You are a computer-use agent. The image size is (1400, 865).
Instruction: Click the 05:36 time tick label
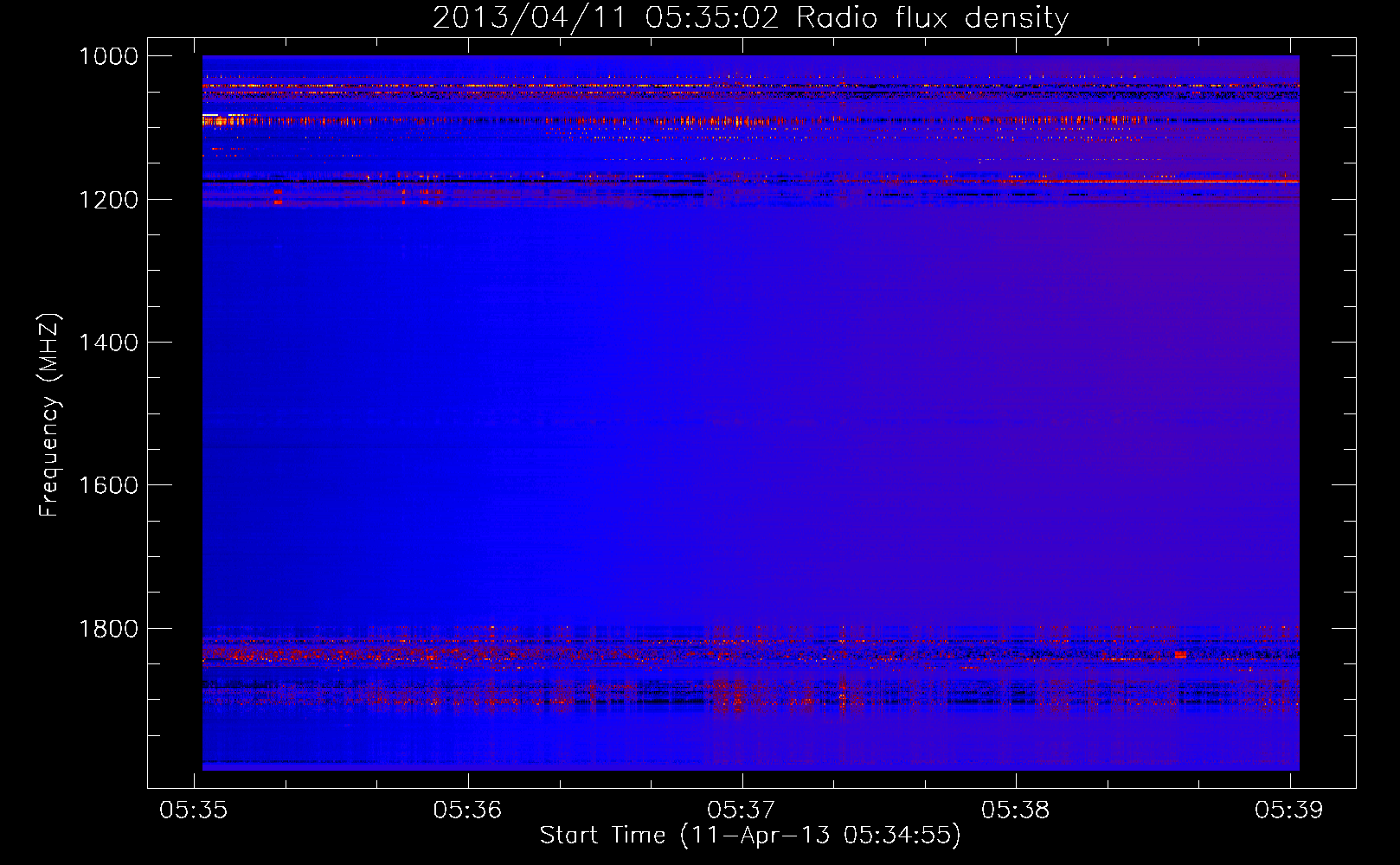(467, 810)
